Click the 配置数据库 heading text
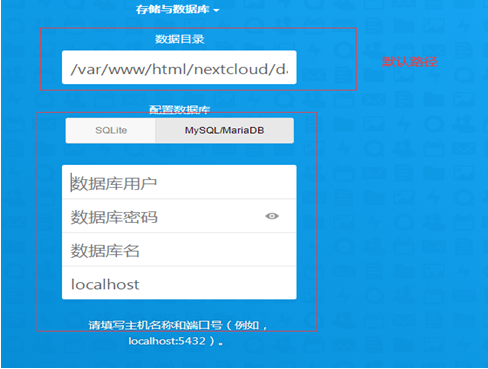The height and width of the screenshot is (369, 488). pyautogui.click(x=179, y=109)
